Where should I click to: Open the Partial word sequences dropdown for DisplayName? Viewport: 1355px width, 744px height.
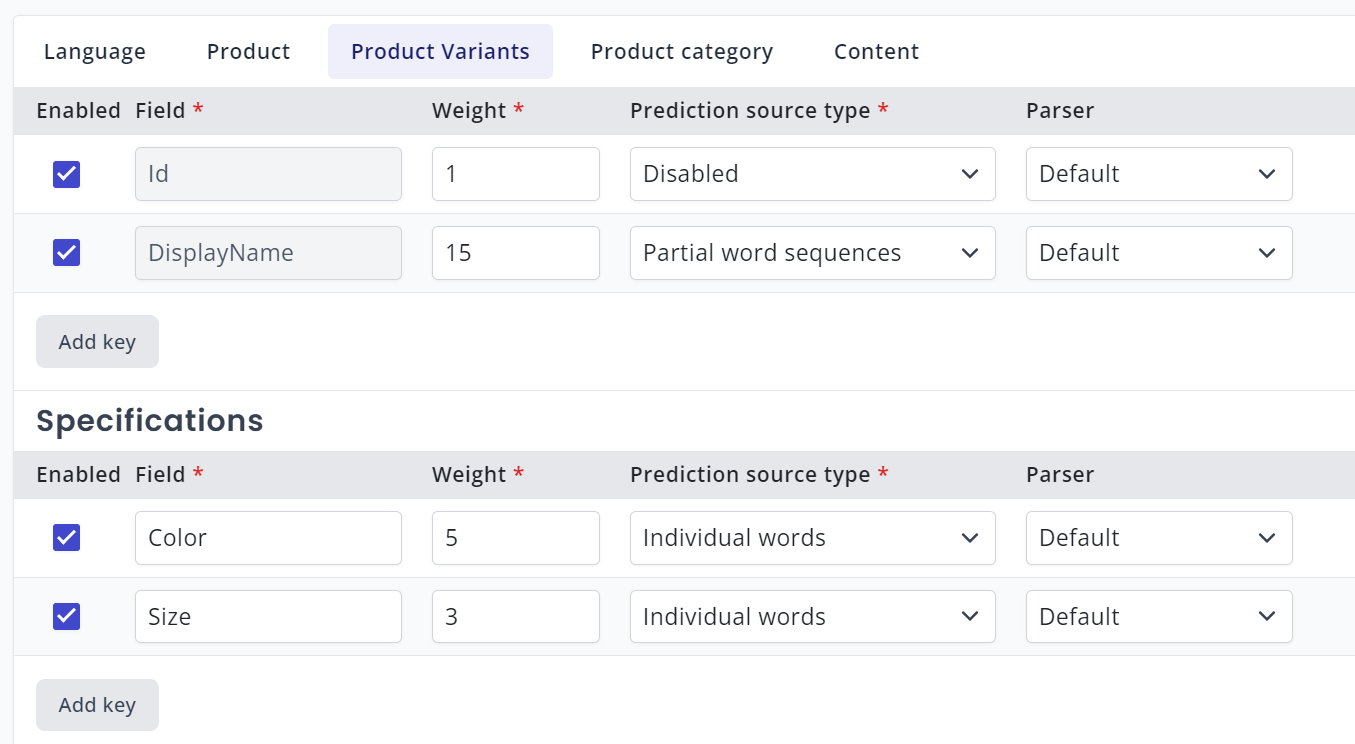coord(812,252)
